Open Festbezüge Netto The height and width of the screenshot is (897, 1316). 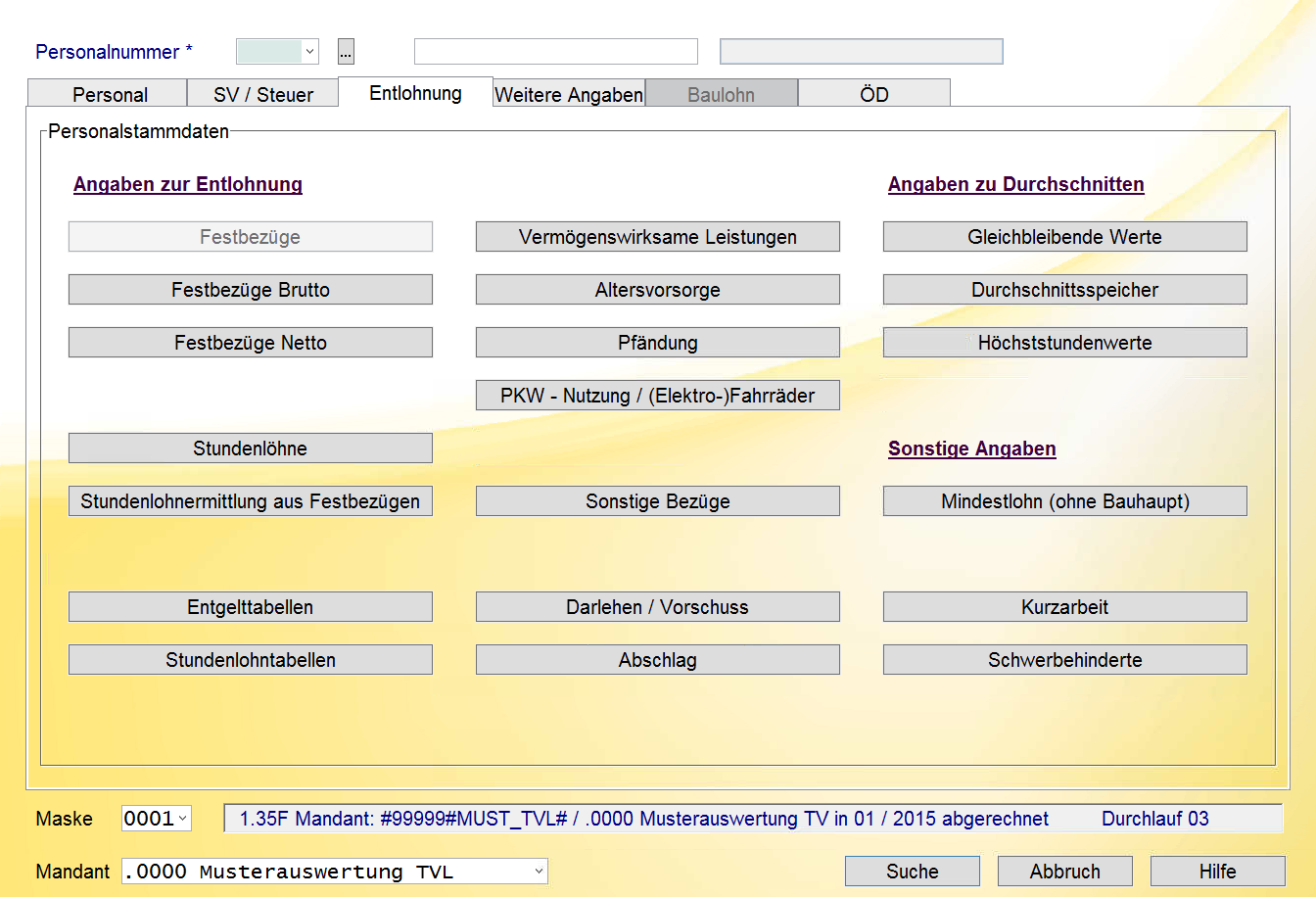[251, 343]
